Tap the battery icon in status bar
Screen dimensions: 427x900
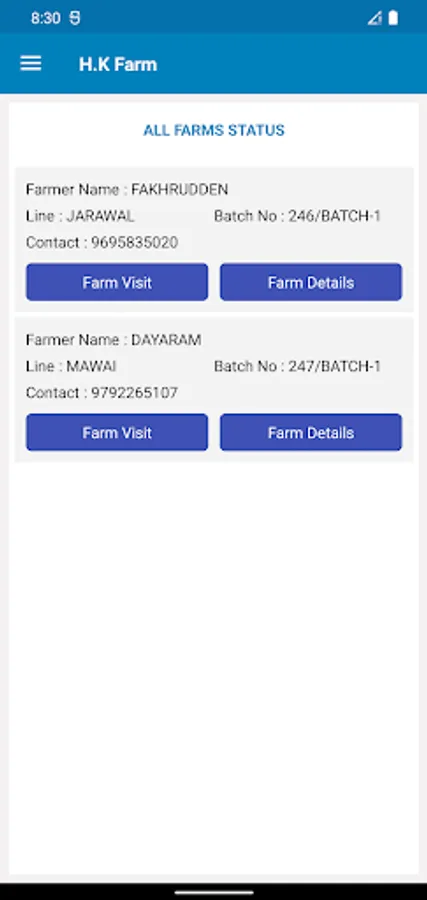(393, 18)
